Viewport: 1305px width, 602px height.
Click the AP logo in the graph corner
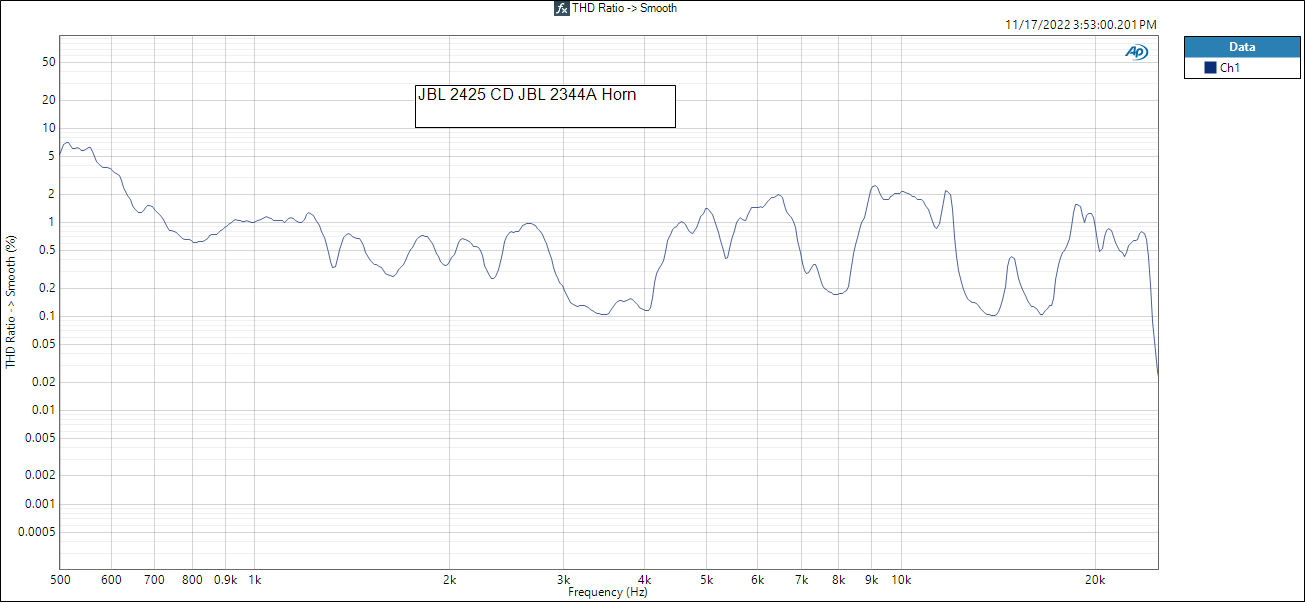pos(1137,52)
